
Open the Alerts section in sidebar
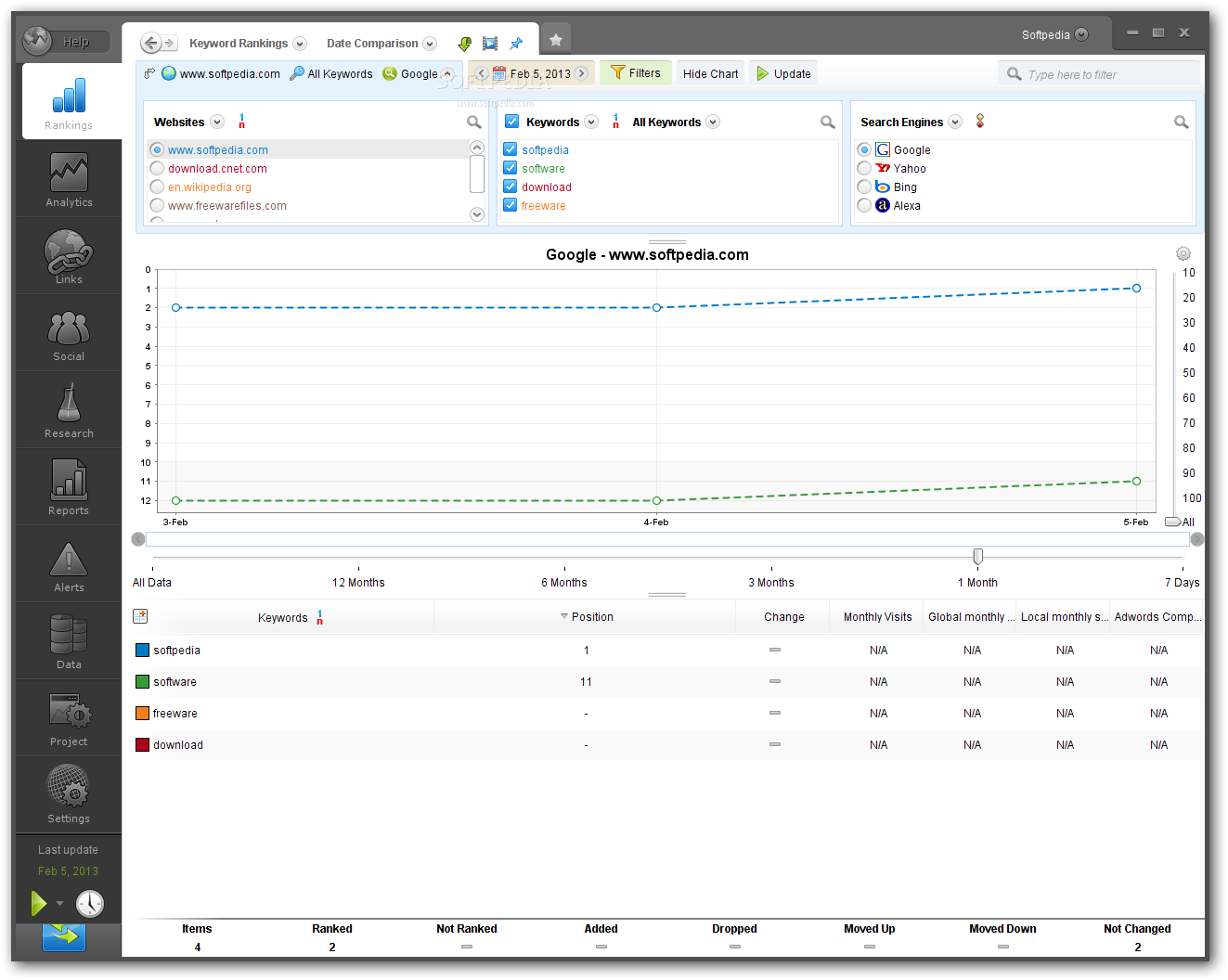tap(69, 564)
